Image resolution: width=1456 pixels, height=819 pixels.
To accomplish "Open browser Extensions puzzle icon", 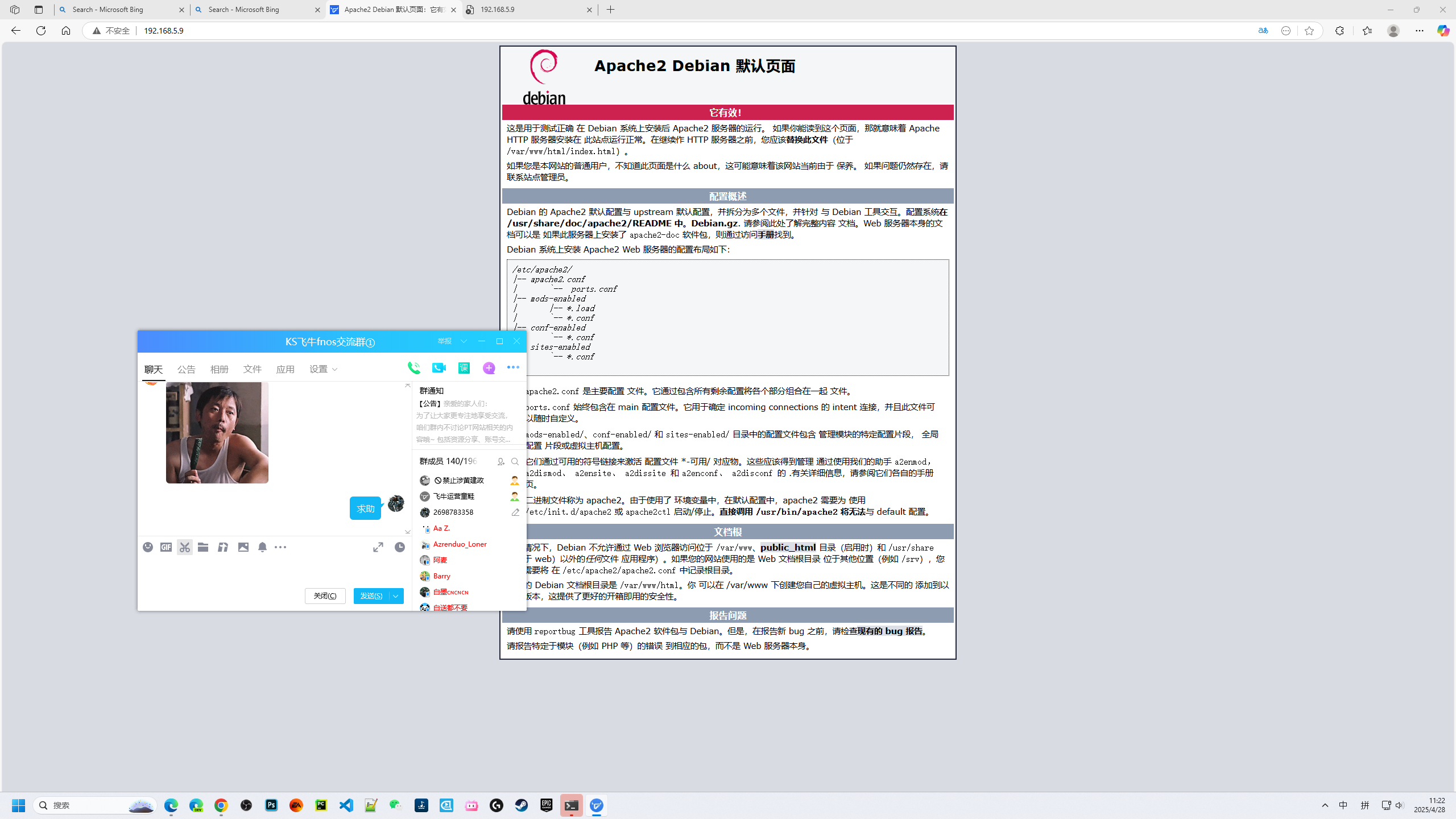I will tap(1339, 31).
